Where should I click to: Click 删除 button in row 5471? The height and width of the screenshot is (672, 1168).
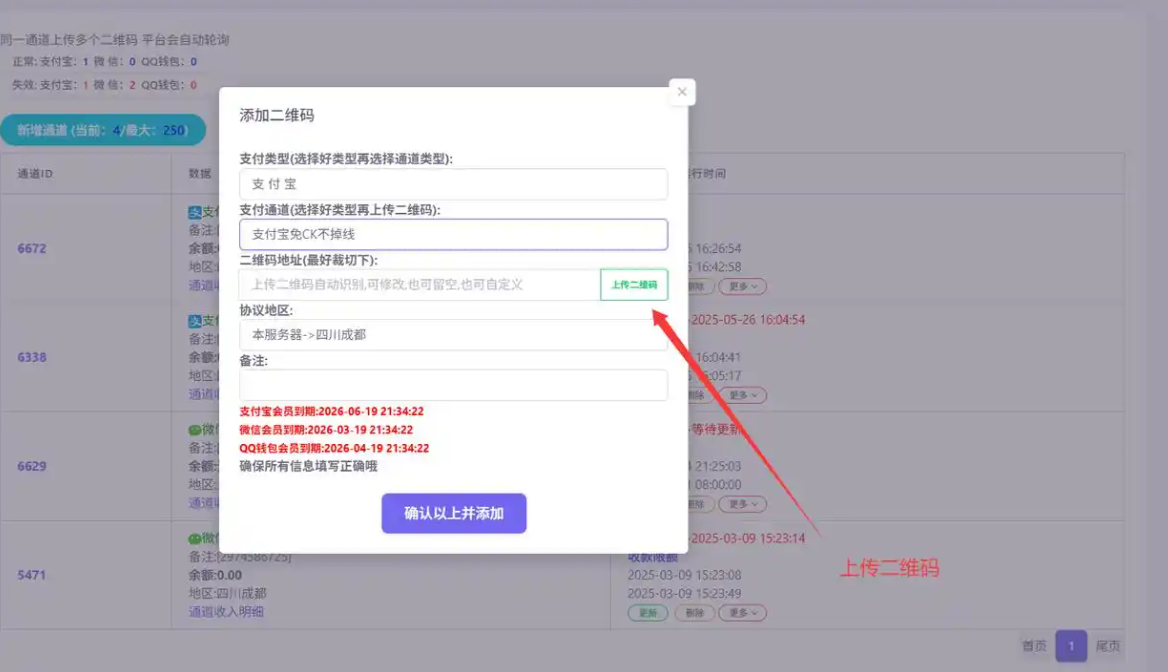click(x=694, y=612)
